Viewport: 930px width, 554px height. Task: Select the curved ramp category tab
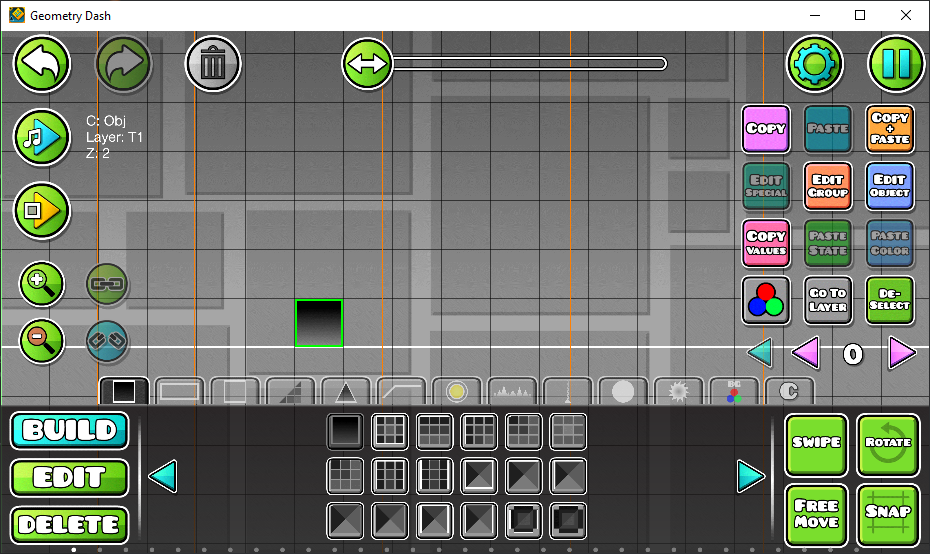point(402,391)
